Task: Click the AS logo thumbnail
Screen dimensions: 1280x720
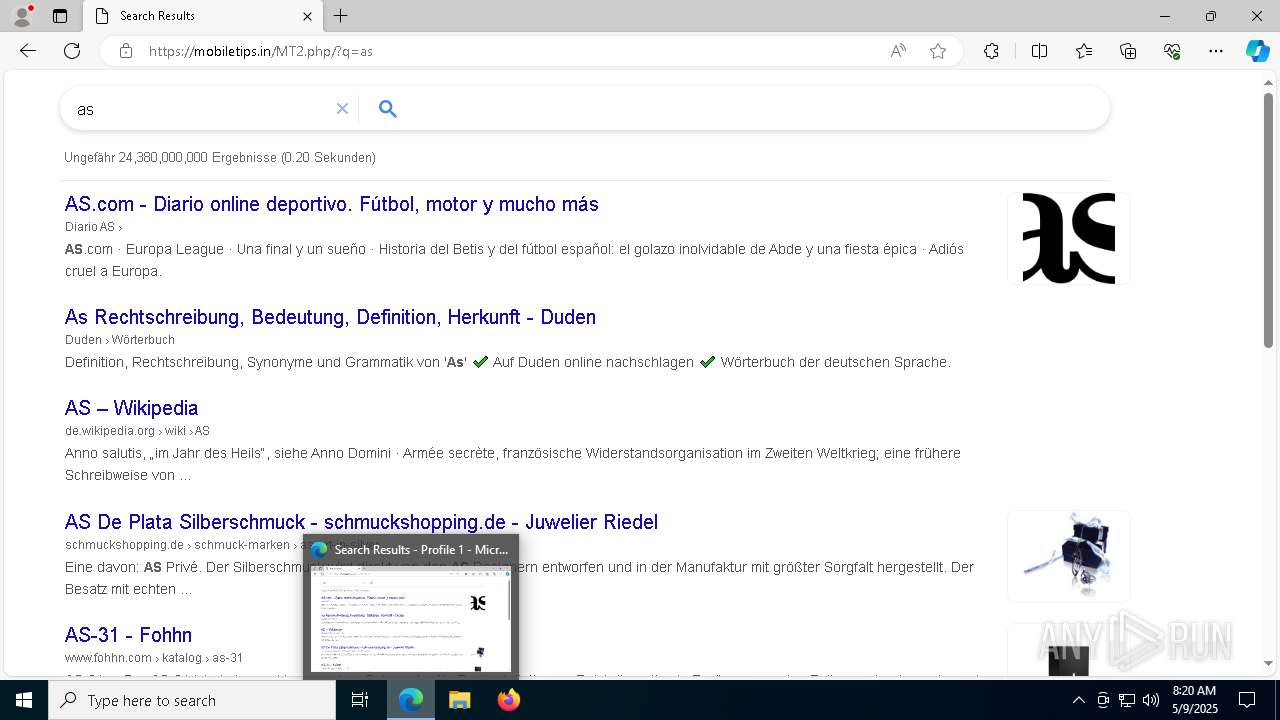Action: tap(1068, 238)
